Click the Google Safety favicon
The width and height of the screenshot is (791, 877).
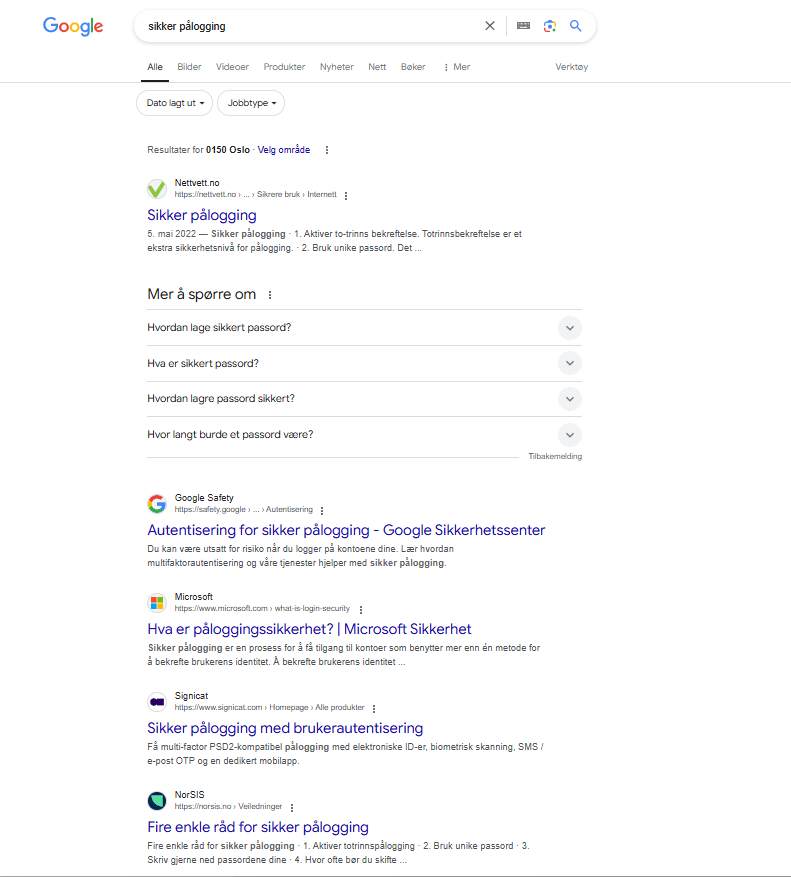(x=157, y=504)
